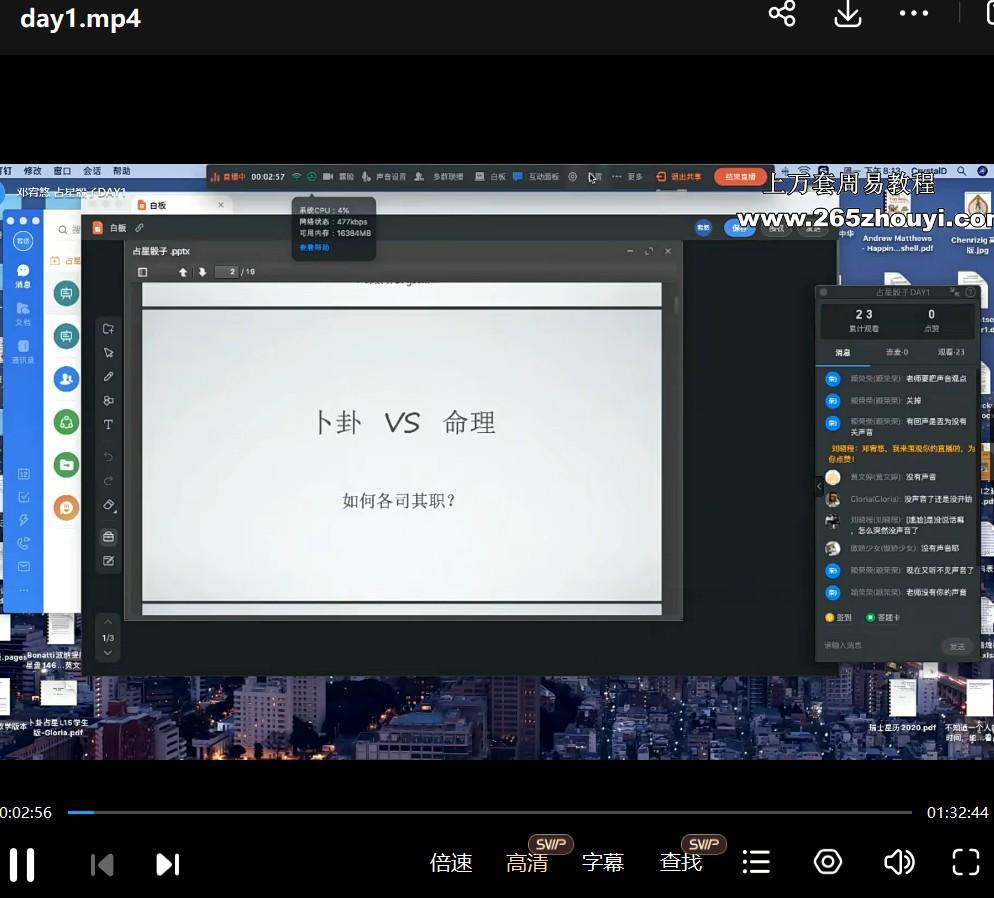Skip to the next video

click(168, 864)
